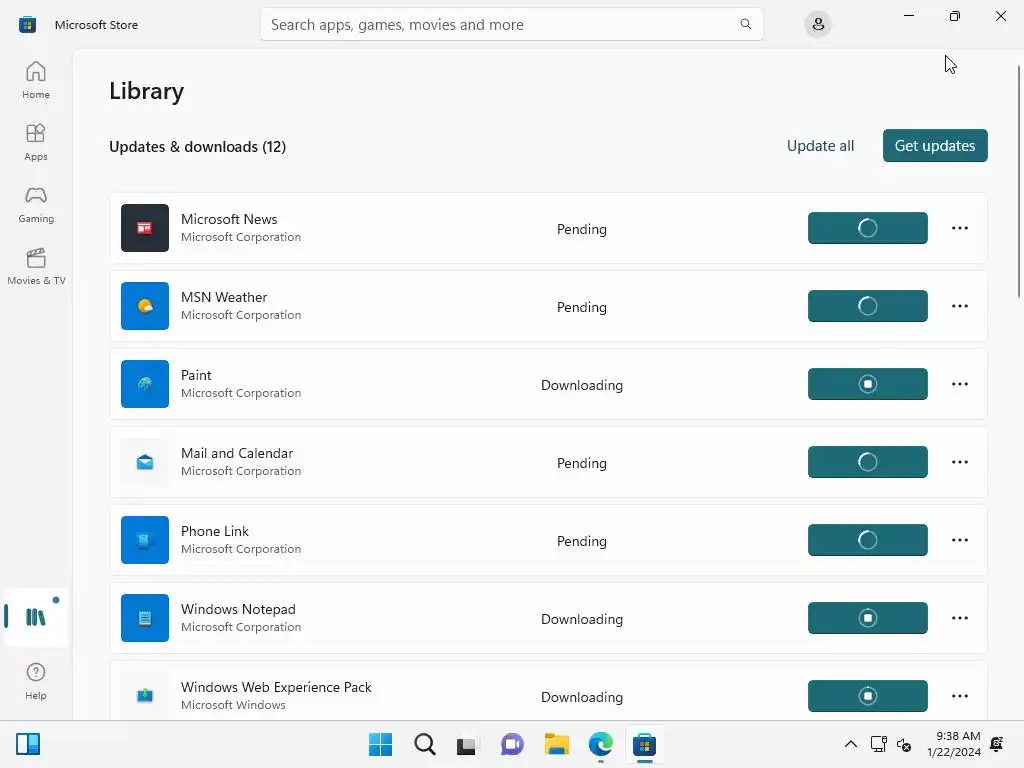The height and width of the screenshot is (768, 1024).
Task: Select the MSN Weather title text
Action: pyautogui.click(x=224, y=297)
